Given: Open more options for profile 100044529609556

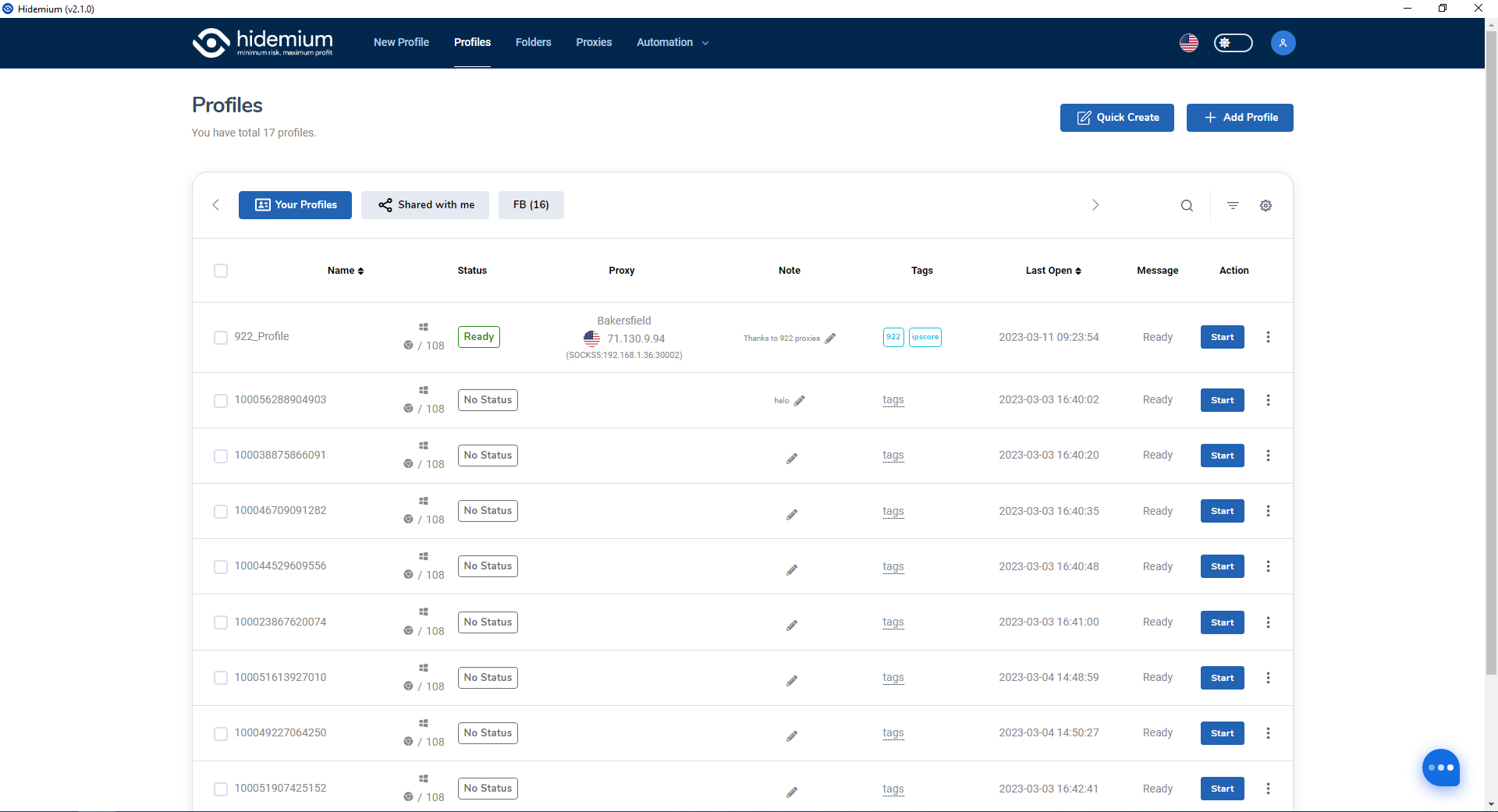Looking at the screenshot, I should [x=1268, y=566].
